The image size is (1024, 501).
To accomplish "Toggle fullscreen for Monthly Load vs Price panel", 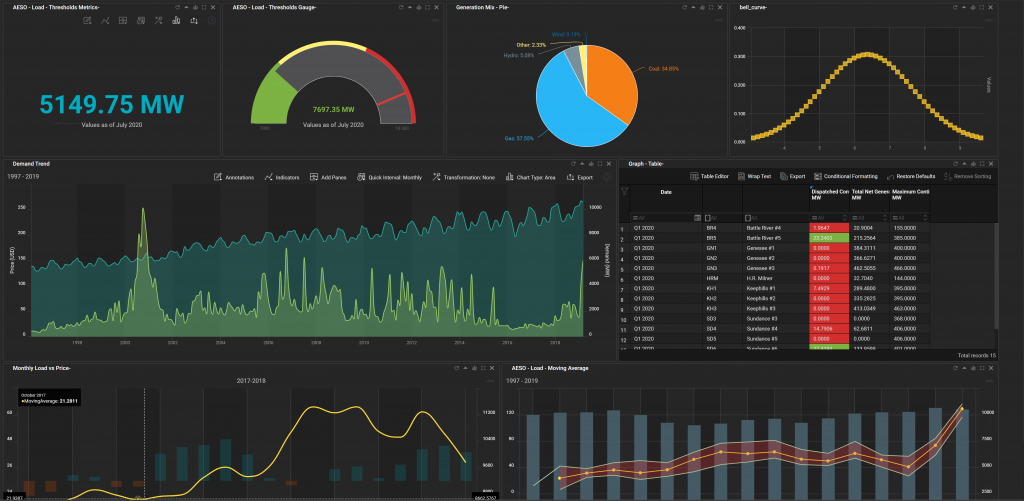I will 481,368.
